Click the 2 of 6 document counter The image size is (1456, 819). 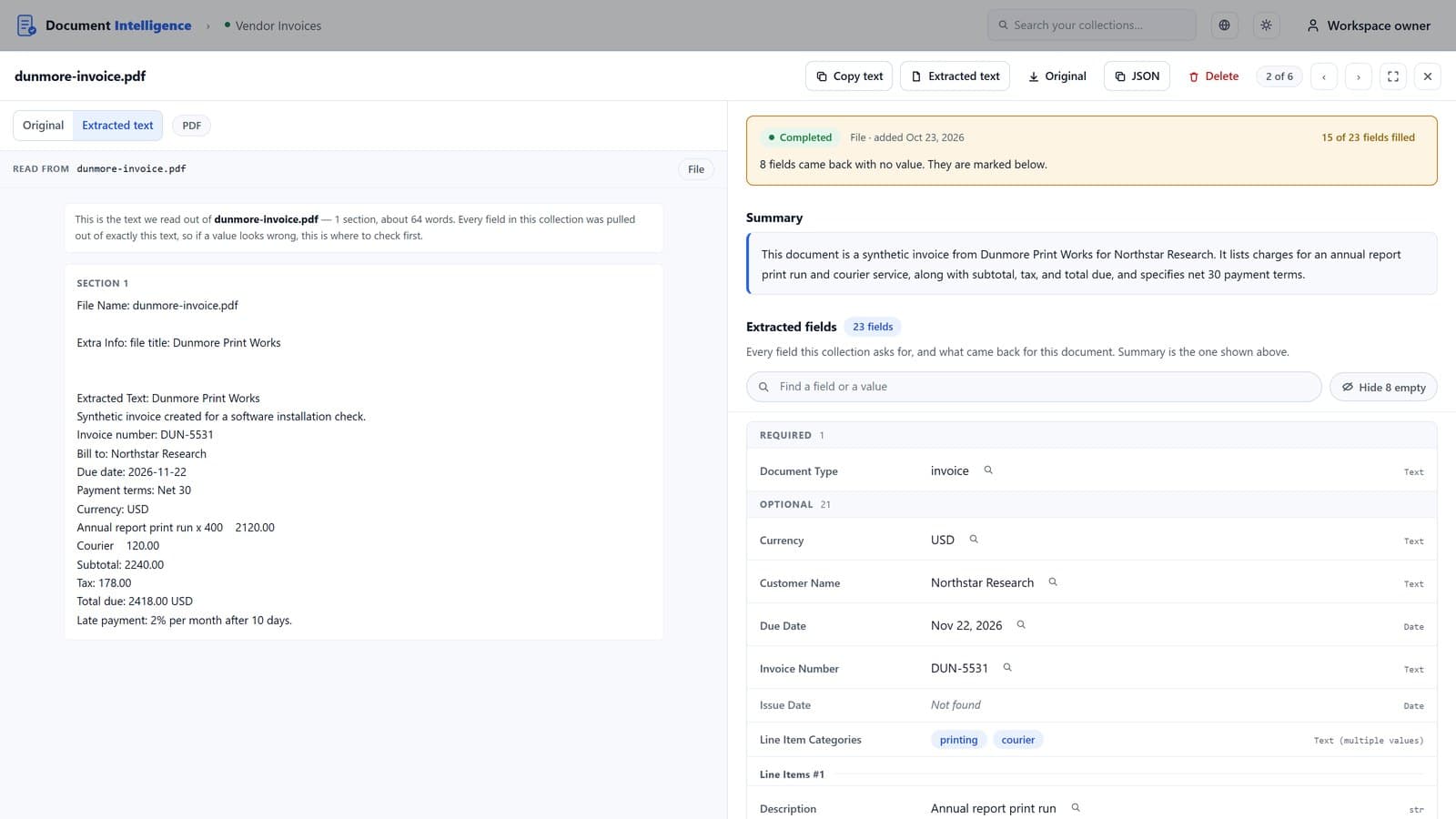(x=1279, y=76)
